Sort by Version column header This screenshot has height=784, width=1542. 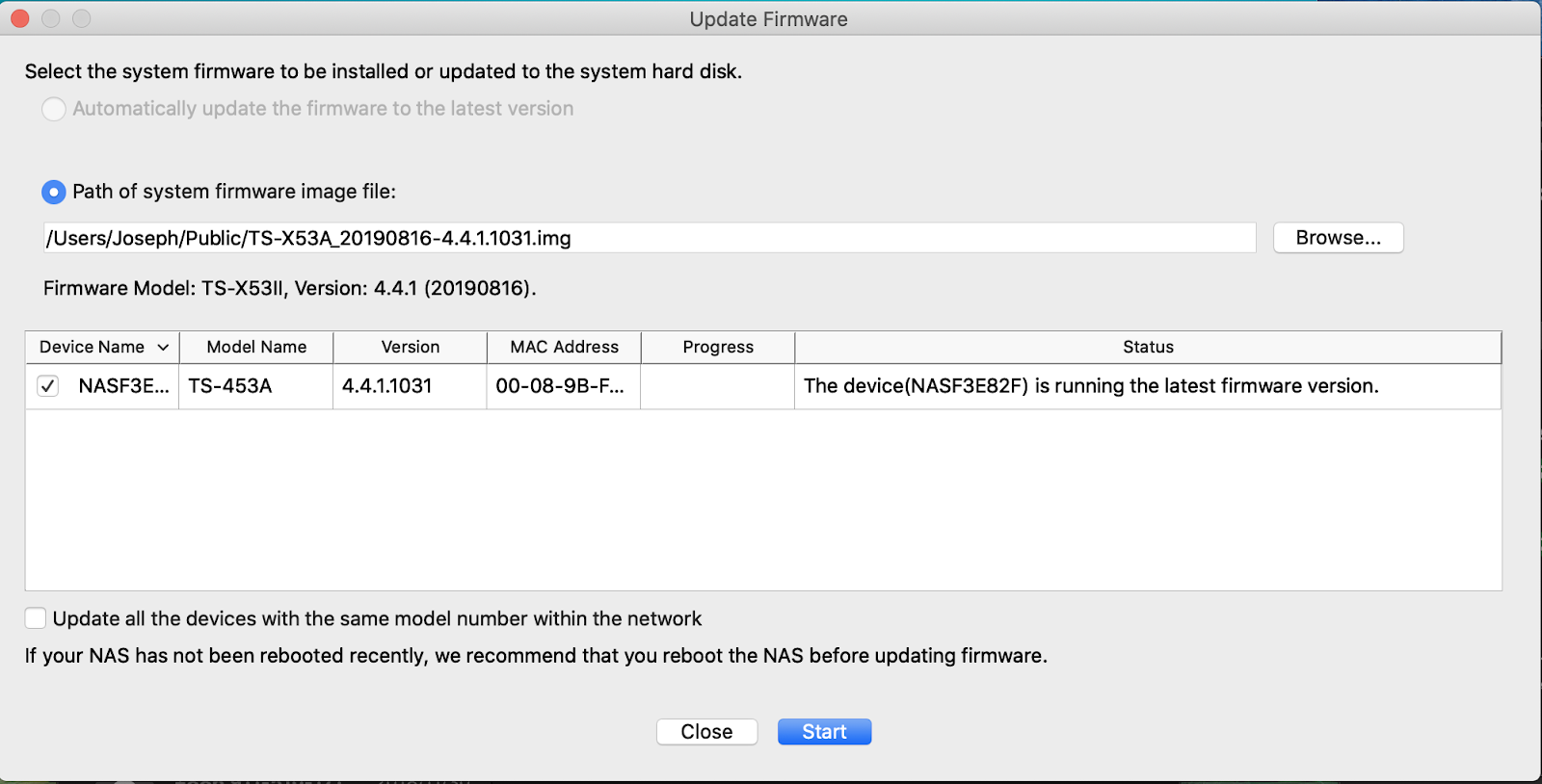(x=411, y=347)
